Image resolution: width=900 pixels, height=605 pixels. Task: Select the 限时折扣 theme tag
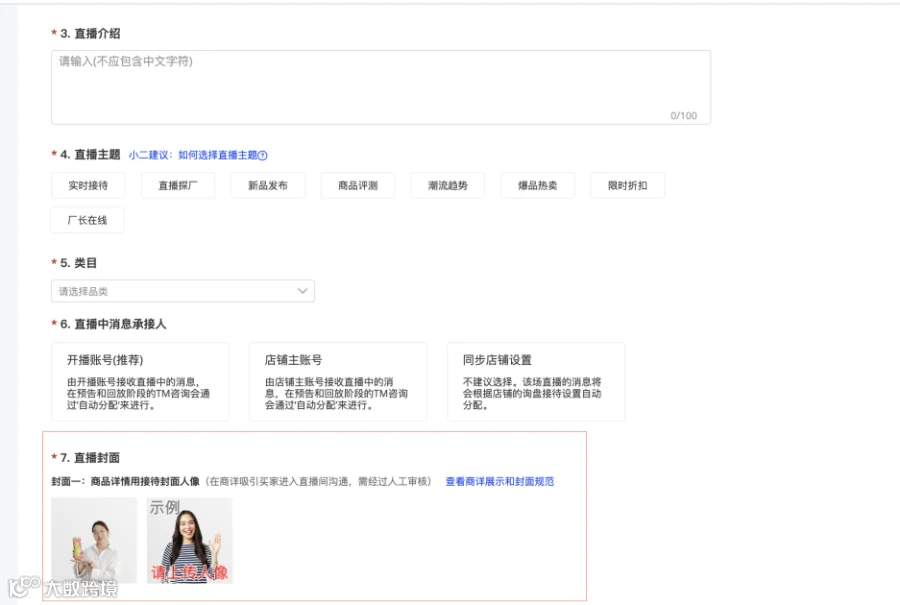click(627, 185)
